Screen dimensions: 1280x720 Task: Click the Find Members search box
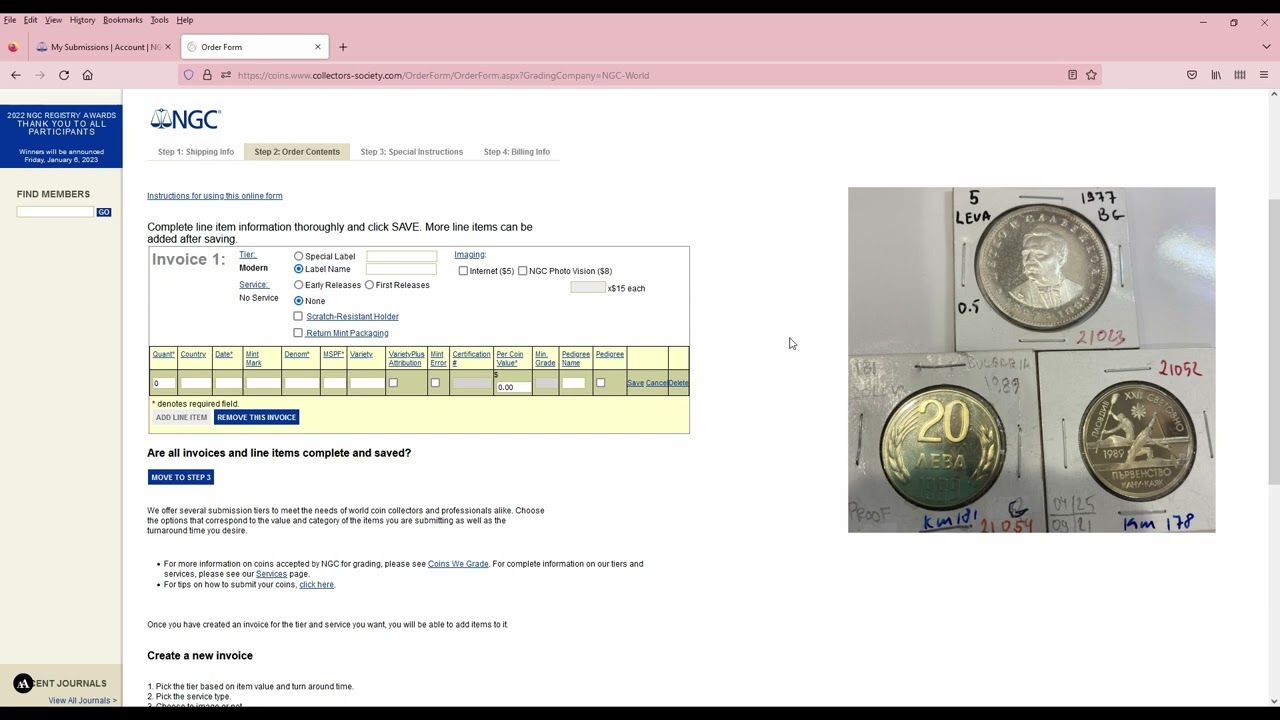56,212
